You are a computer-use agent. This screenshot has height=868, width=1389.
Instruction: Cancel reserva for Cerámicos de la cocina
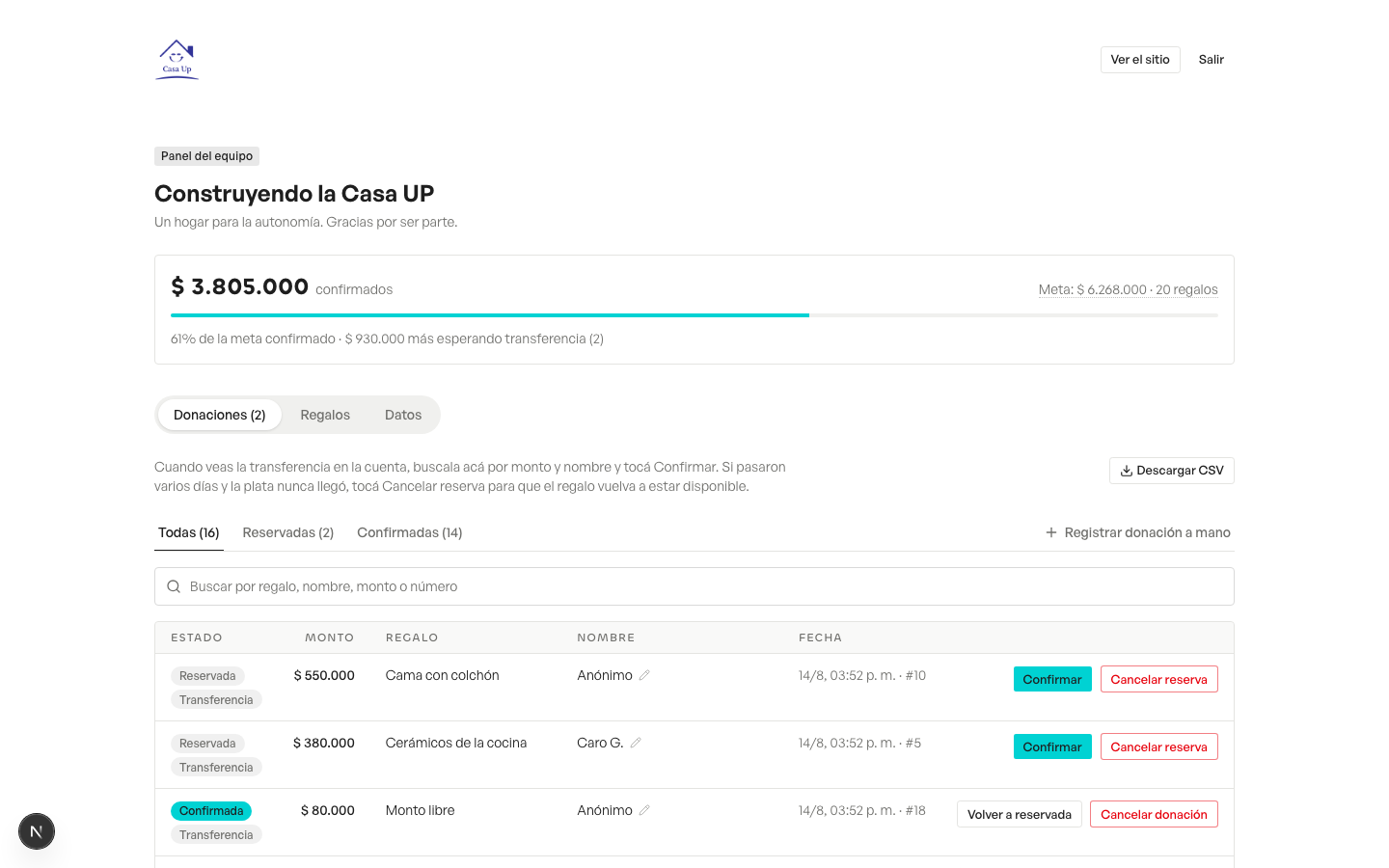click(1159, 746)
